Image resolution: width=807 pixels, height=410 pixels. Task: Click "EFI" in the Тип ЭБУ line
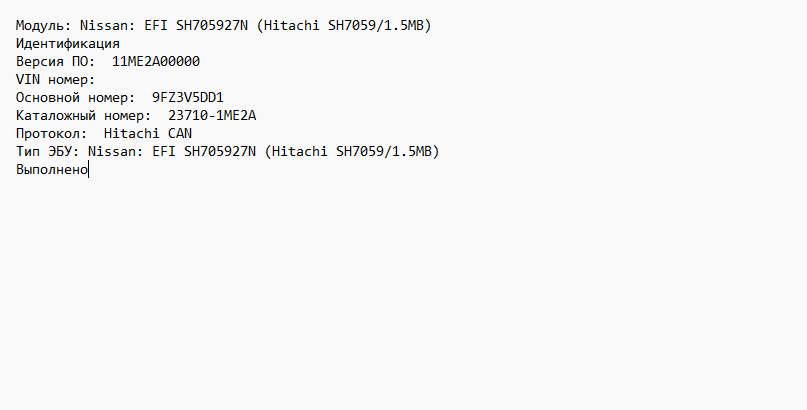coord(164,151)
